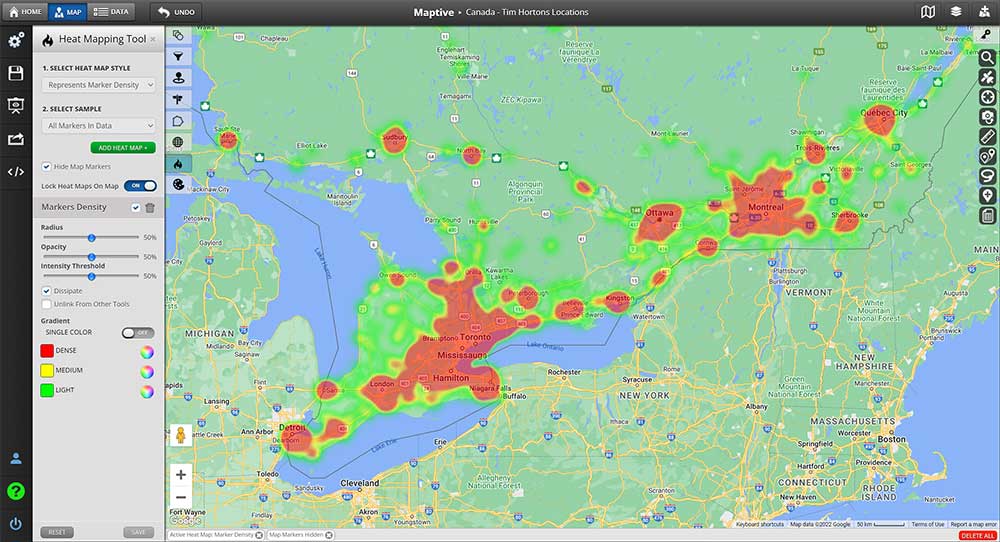Click the Add Heat Map button

click(x=123, y=147)
